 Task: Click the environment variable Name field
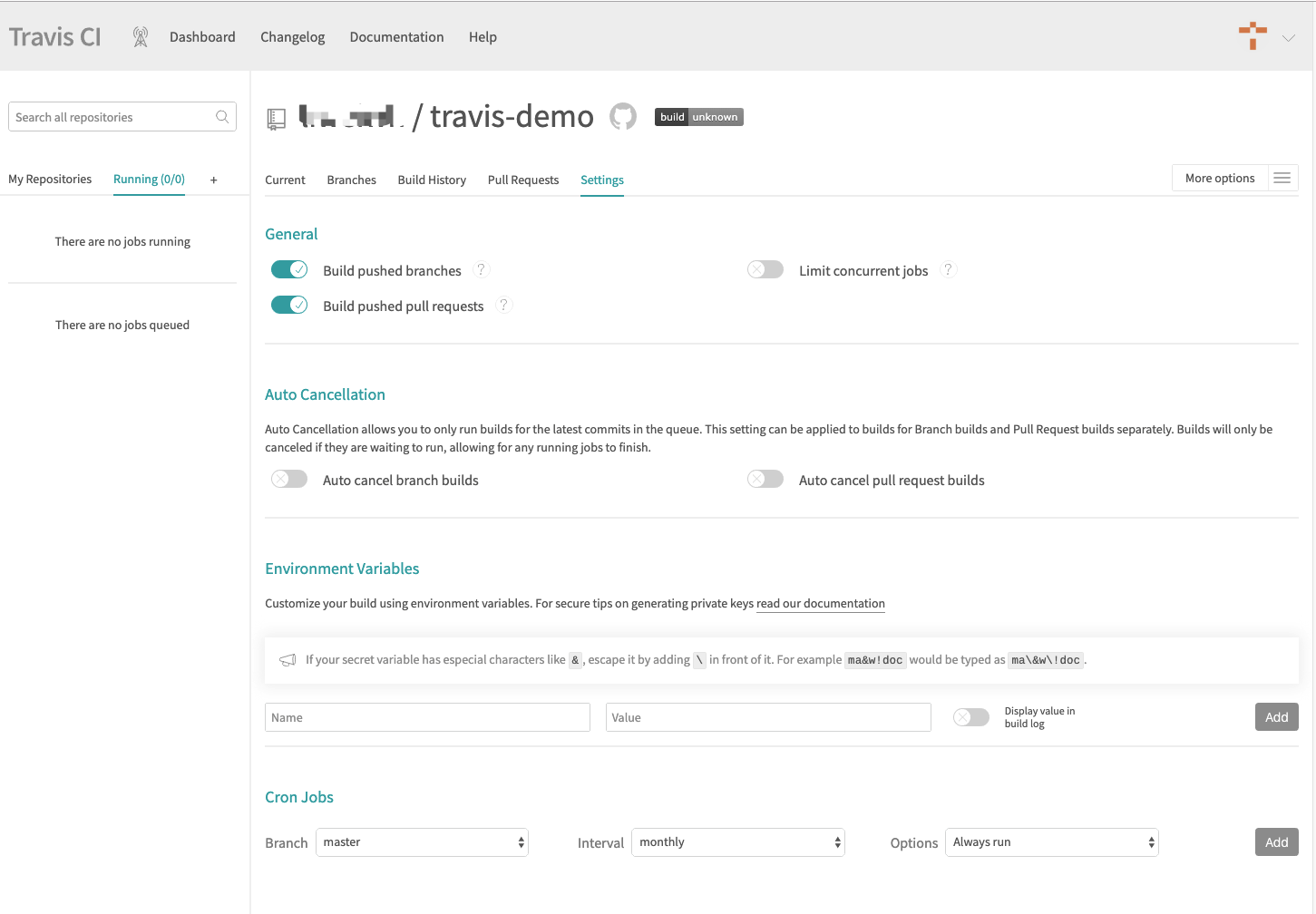tap(427, 716)
